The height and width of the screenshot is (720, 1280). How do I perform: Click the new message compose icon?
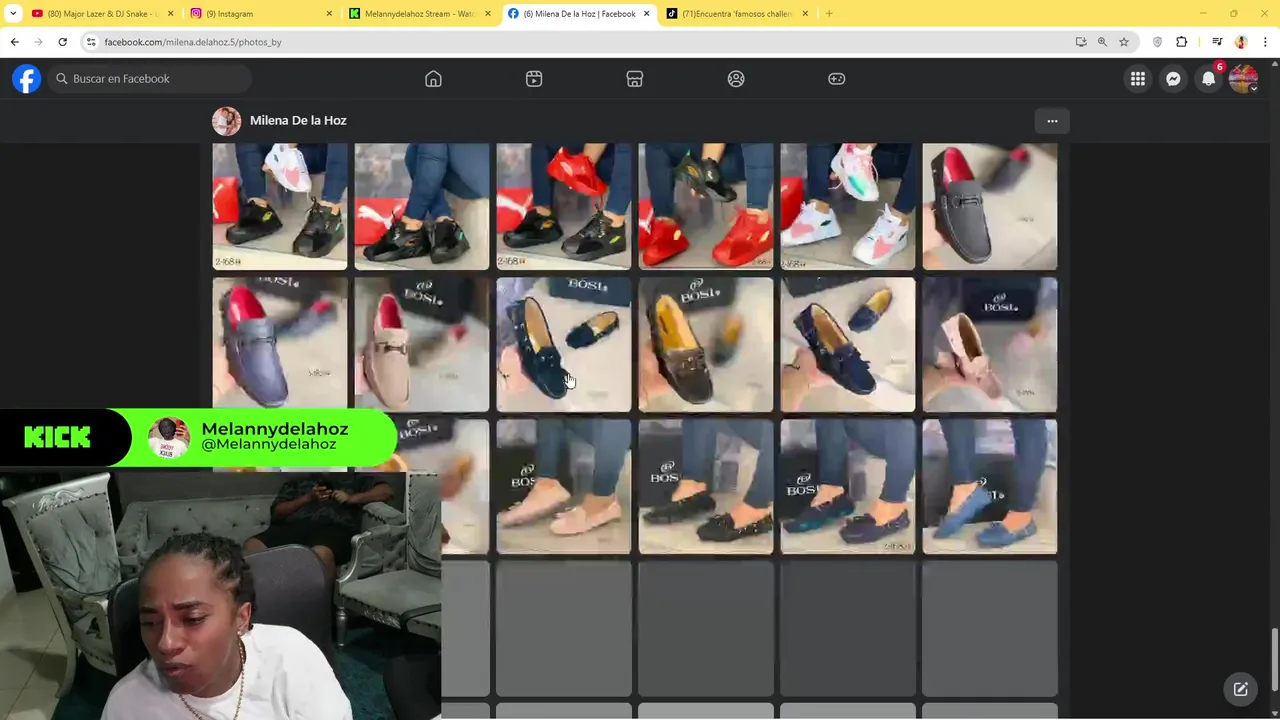[x=1240, y=689]
